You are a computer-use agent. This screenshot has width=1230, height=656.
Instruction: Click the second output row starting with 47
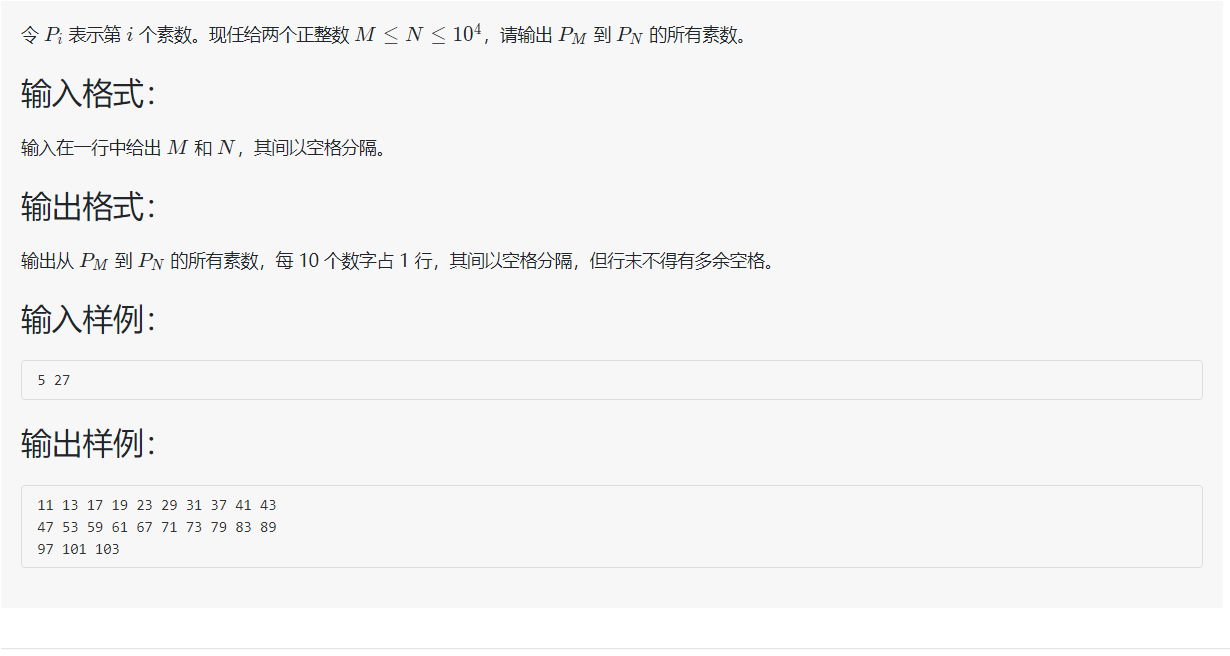coord(157,527)
